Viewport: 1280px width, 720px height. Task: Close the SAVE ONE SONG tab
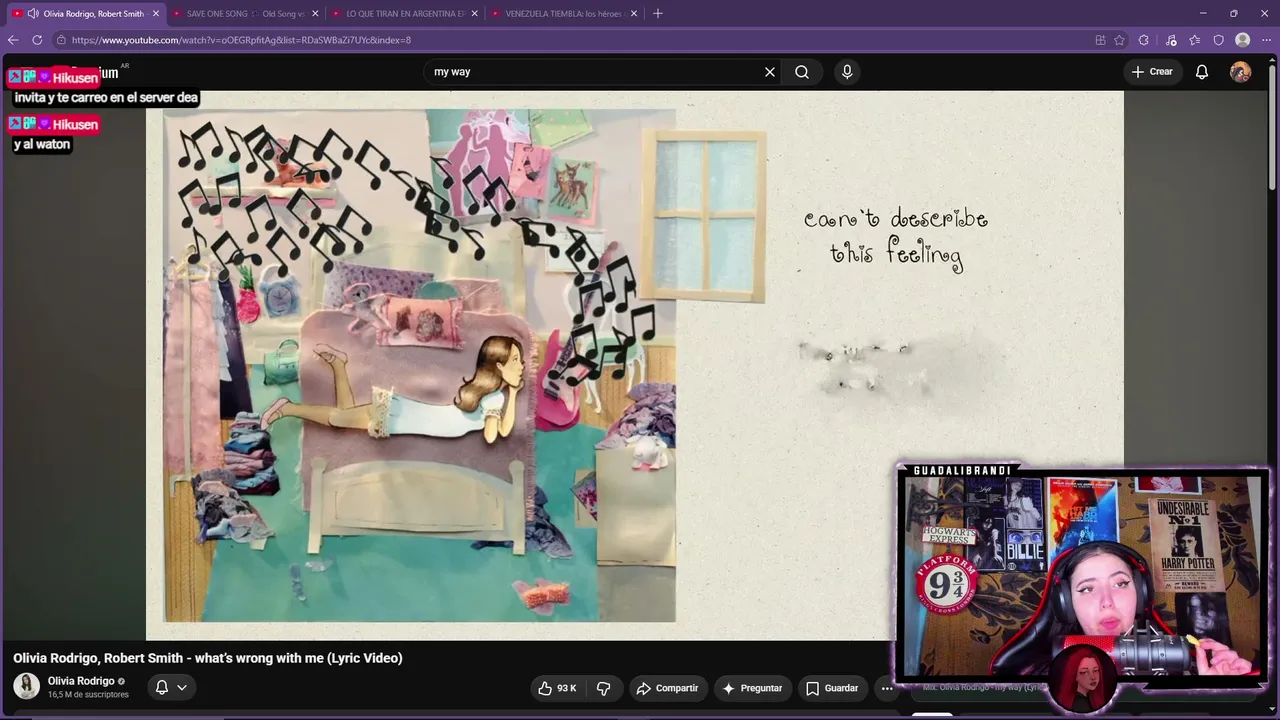pos(316,14)
